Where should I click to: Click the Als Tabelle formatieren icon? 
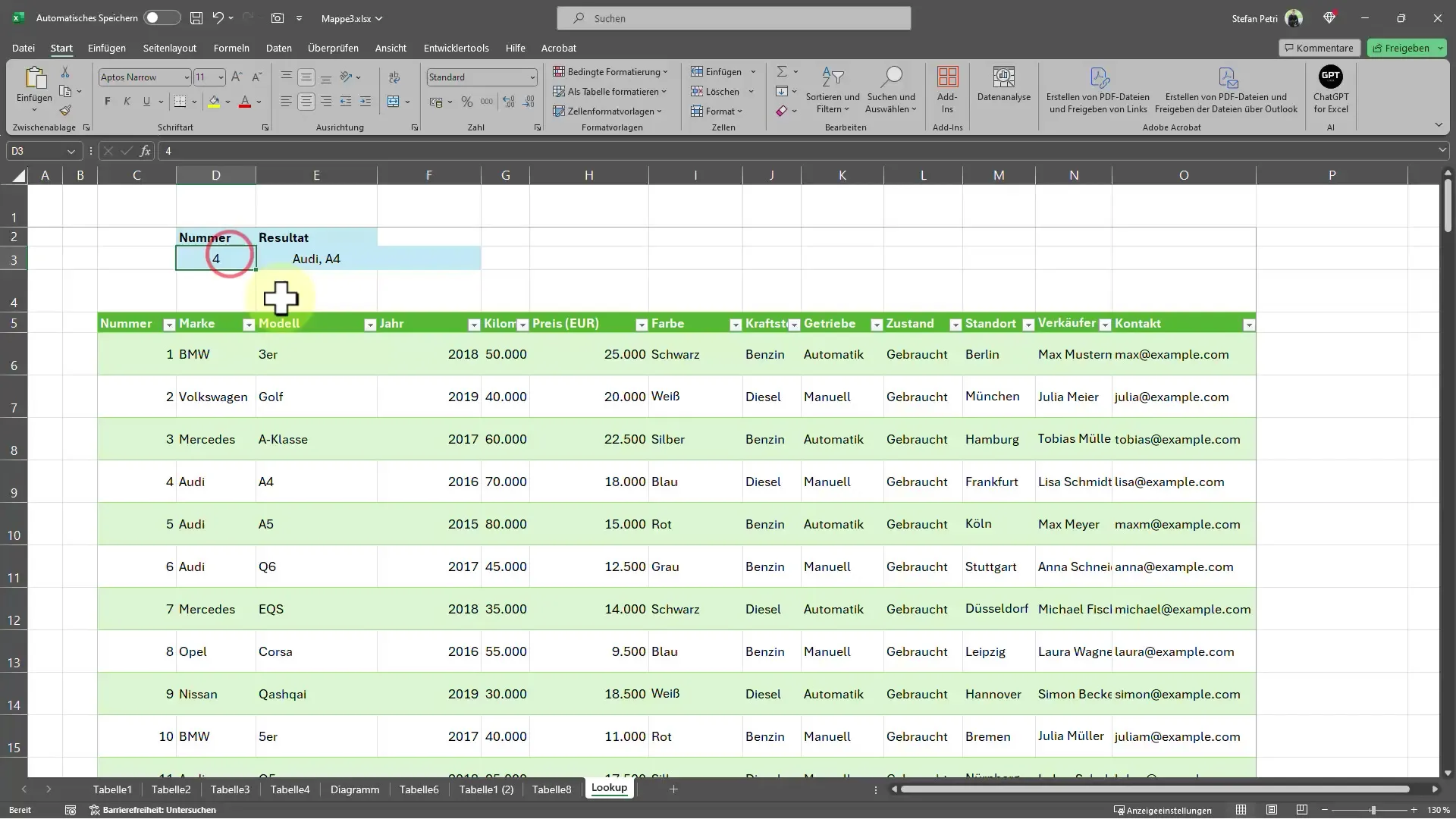(610, 91)
